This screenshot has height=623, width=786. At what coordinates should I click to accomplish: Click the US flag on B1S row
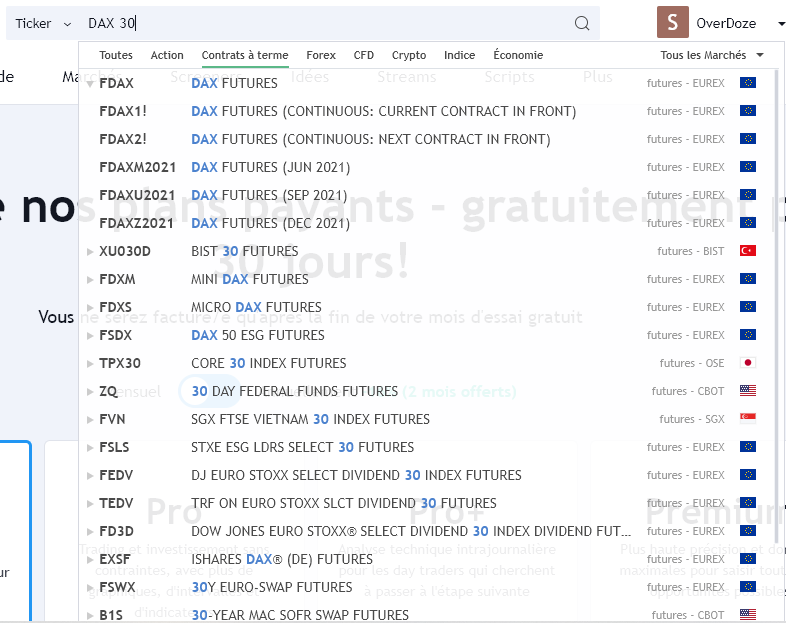pos(747,614)
